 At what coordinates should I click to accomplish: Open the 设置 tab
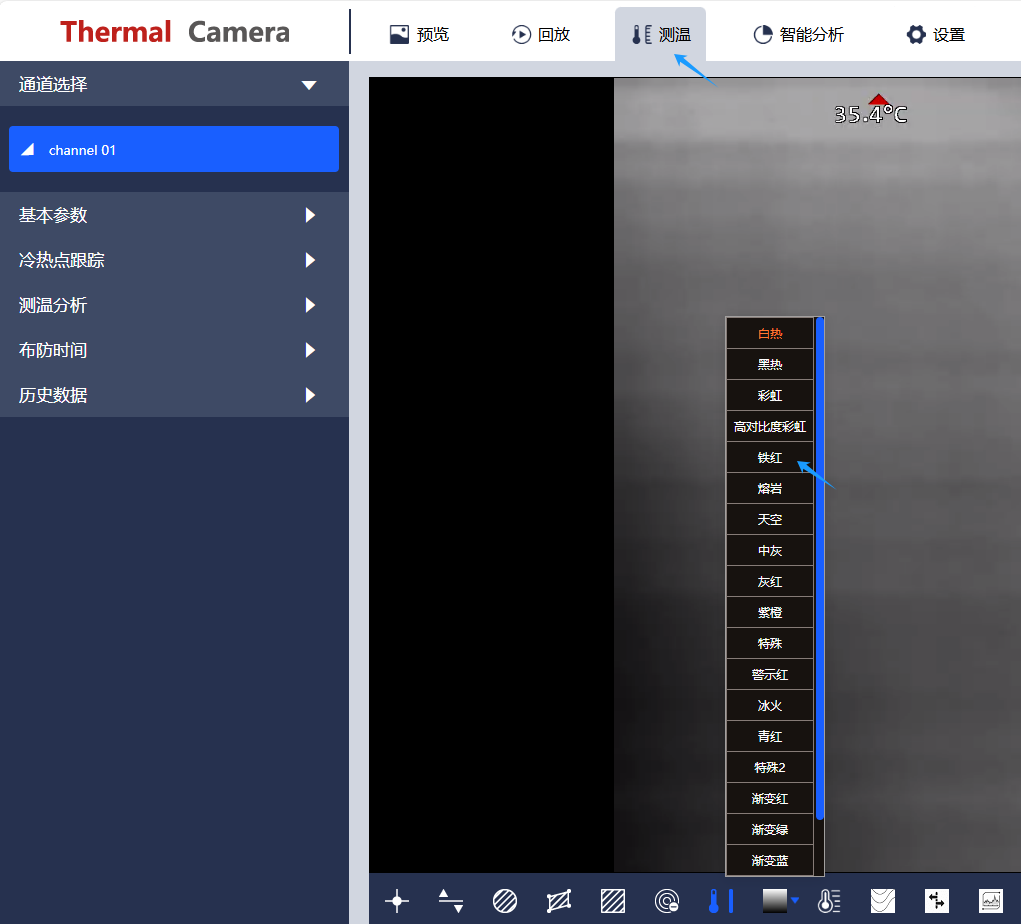point(935,35)
